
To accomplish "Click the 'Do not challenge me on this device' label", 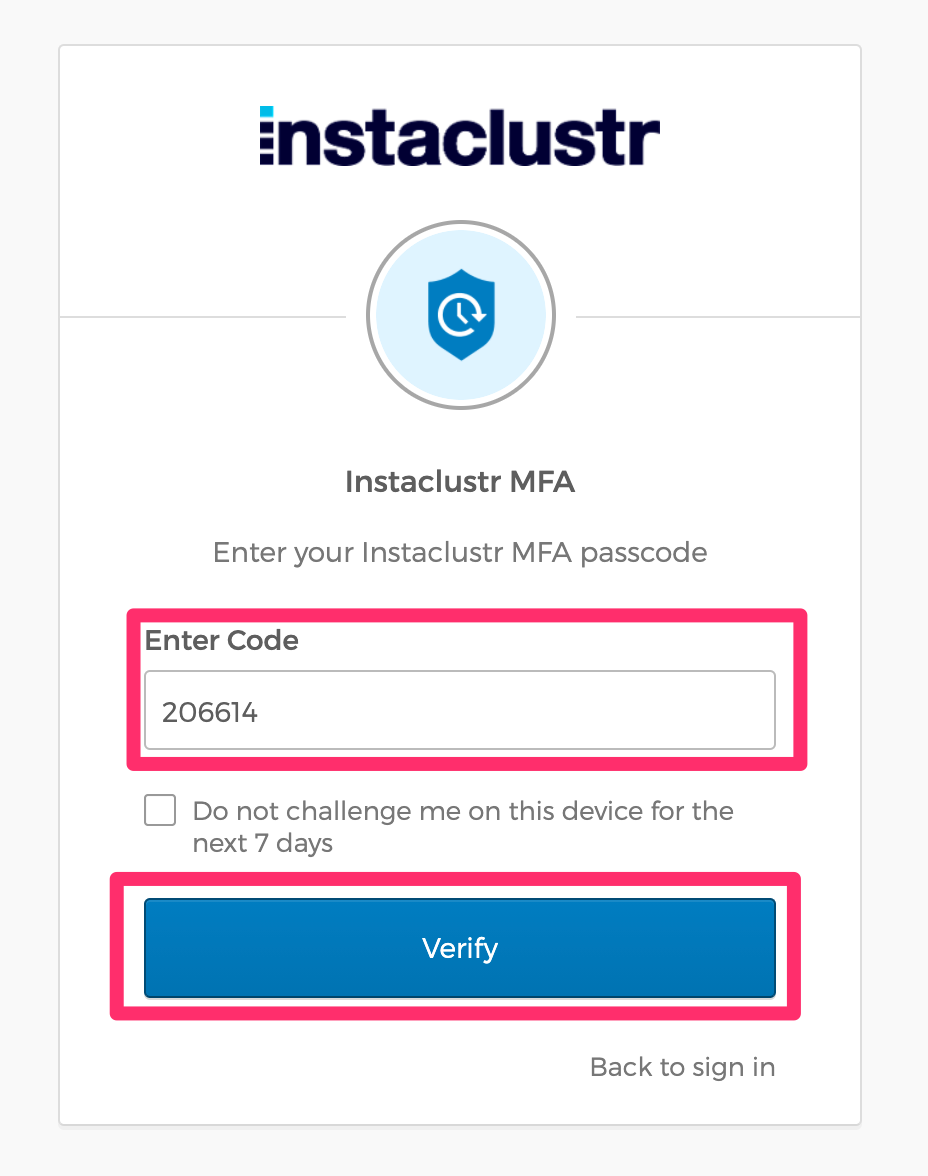I will coord(463,810).
